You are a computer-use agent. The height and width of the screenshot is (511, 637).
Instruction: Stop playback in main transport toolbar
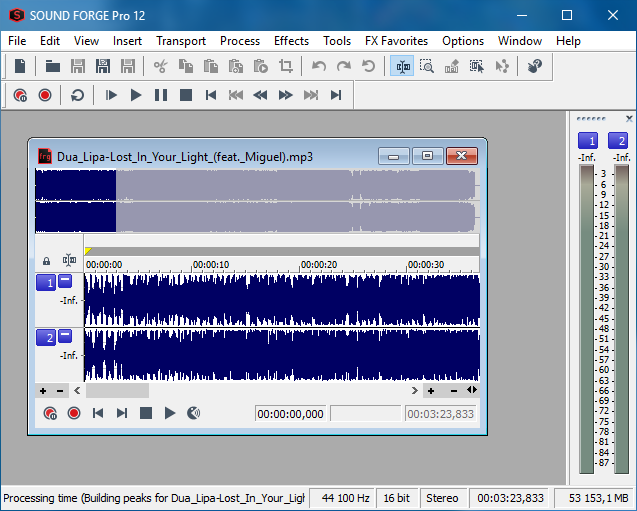(186, 95)
